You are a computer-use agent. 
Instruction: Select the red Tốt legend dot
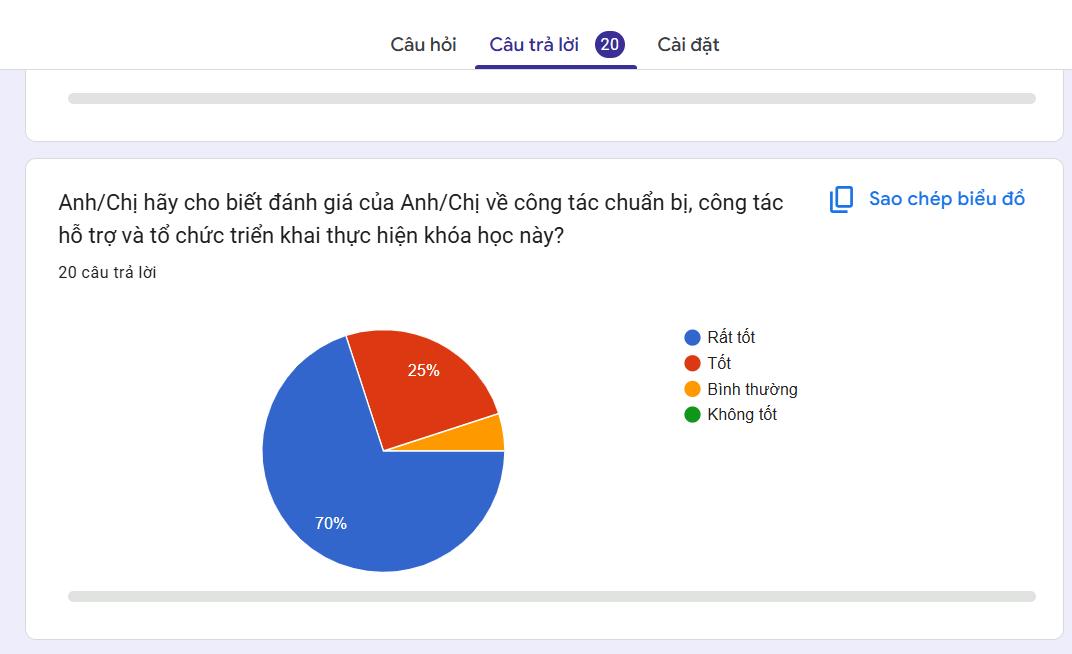[692, 363]
